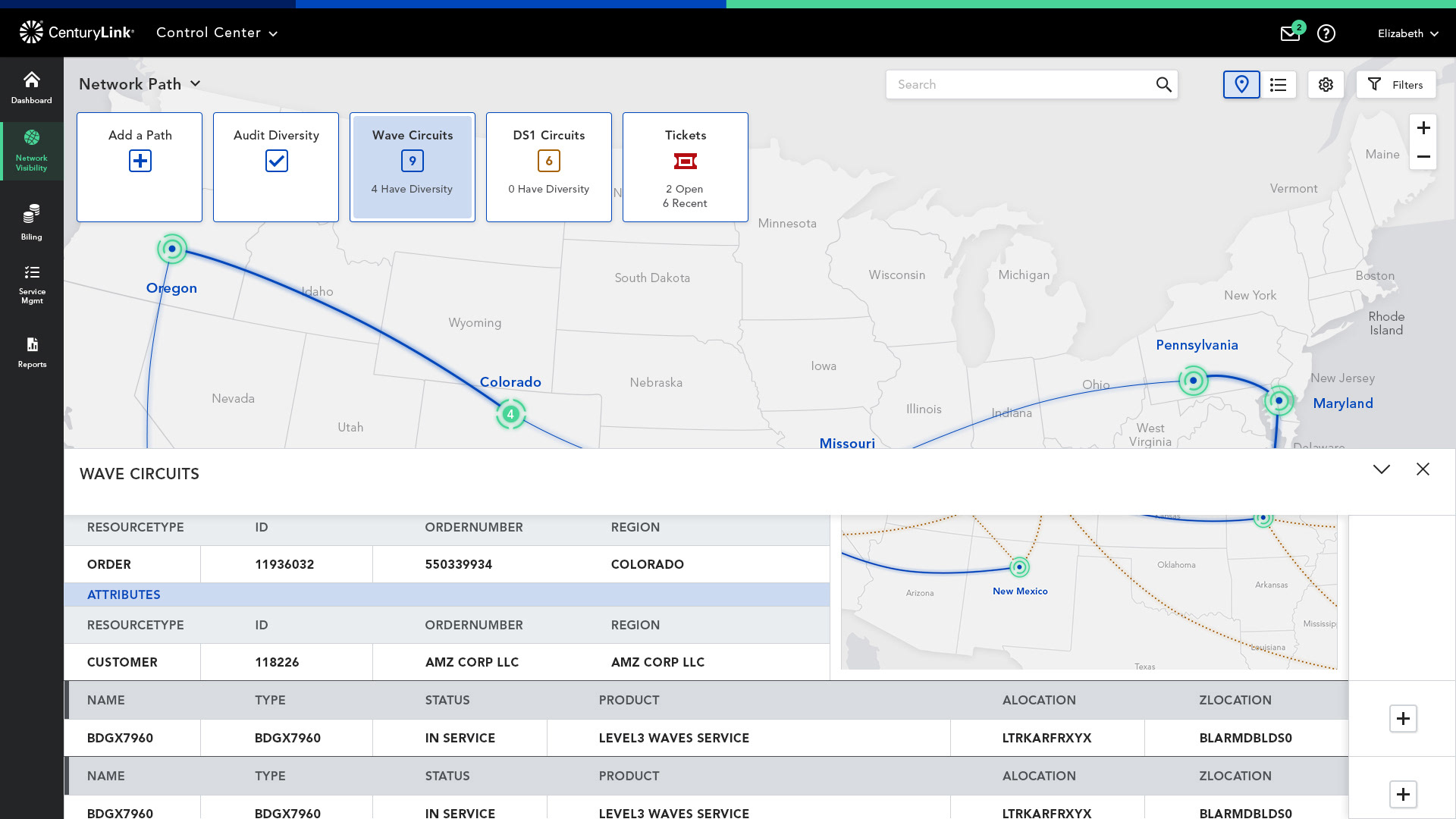The height and width of the screenshot is (819, 1456).
Task: Click the Maryland map node
Action: [1279, 400]
